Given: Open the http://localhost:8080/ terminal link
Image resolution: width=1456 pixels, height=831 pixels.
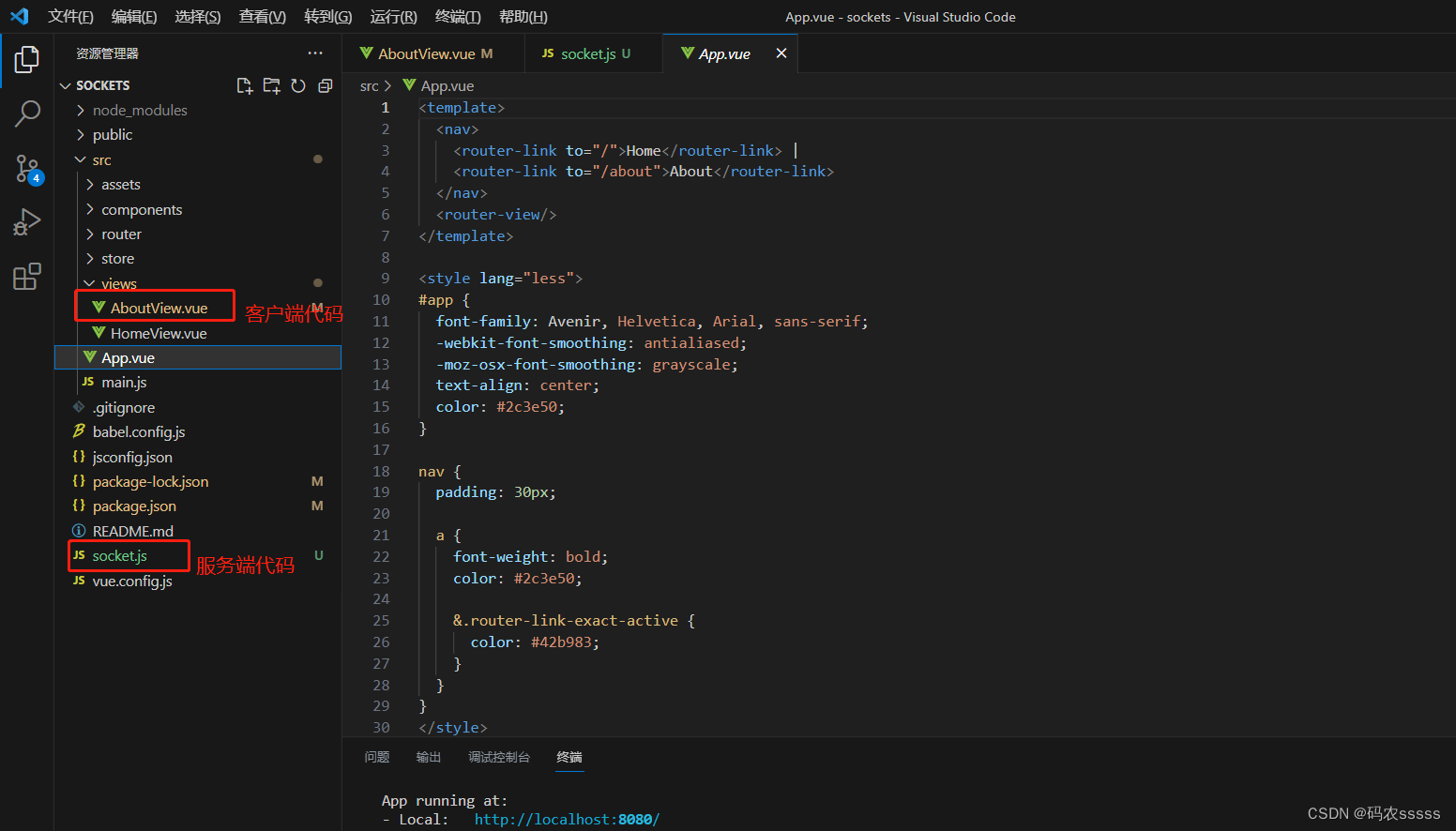Looking at the screenshot, I should [x=567, y=820].
